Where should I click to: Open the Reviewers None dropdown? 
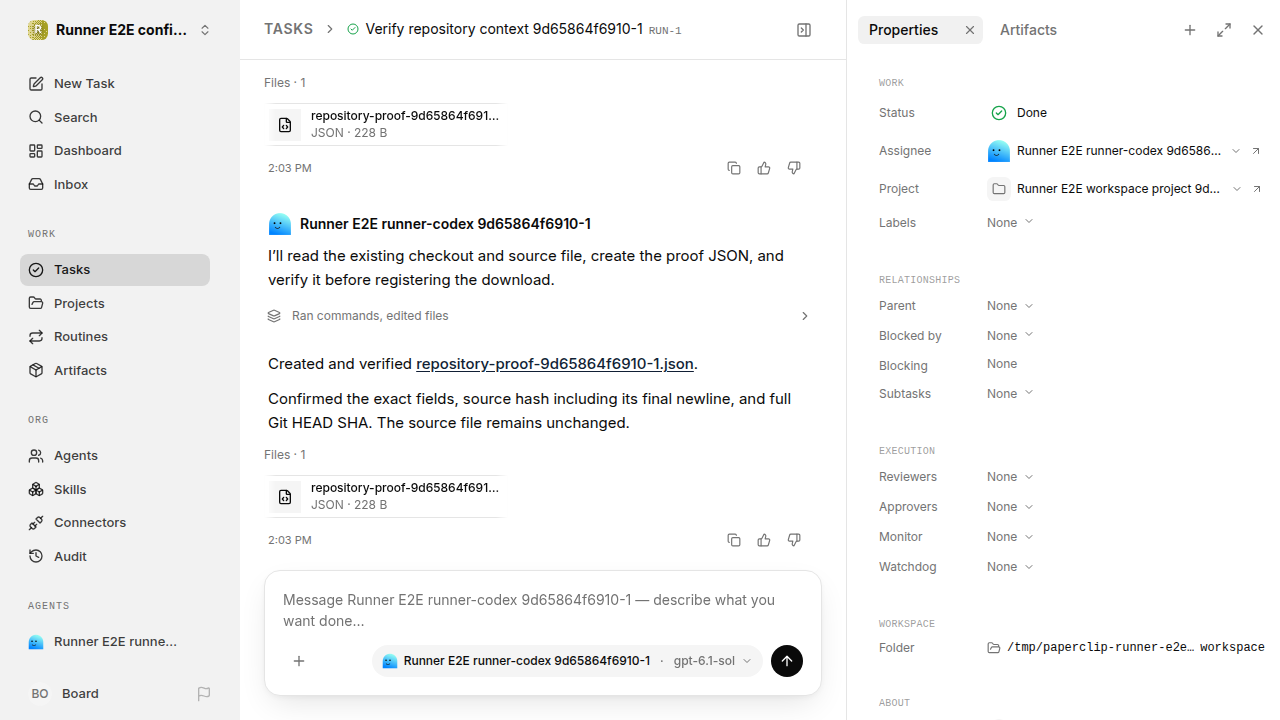click(x=1010, y=477)
